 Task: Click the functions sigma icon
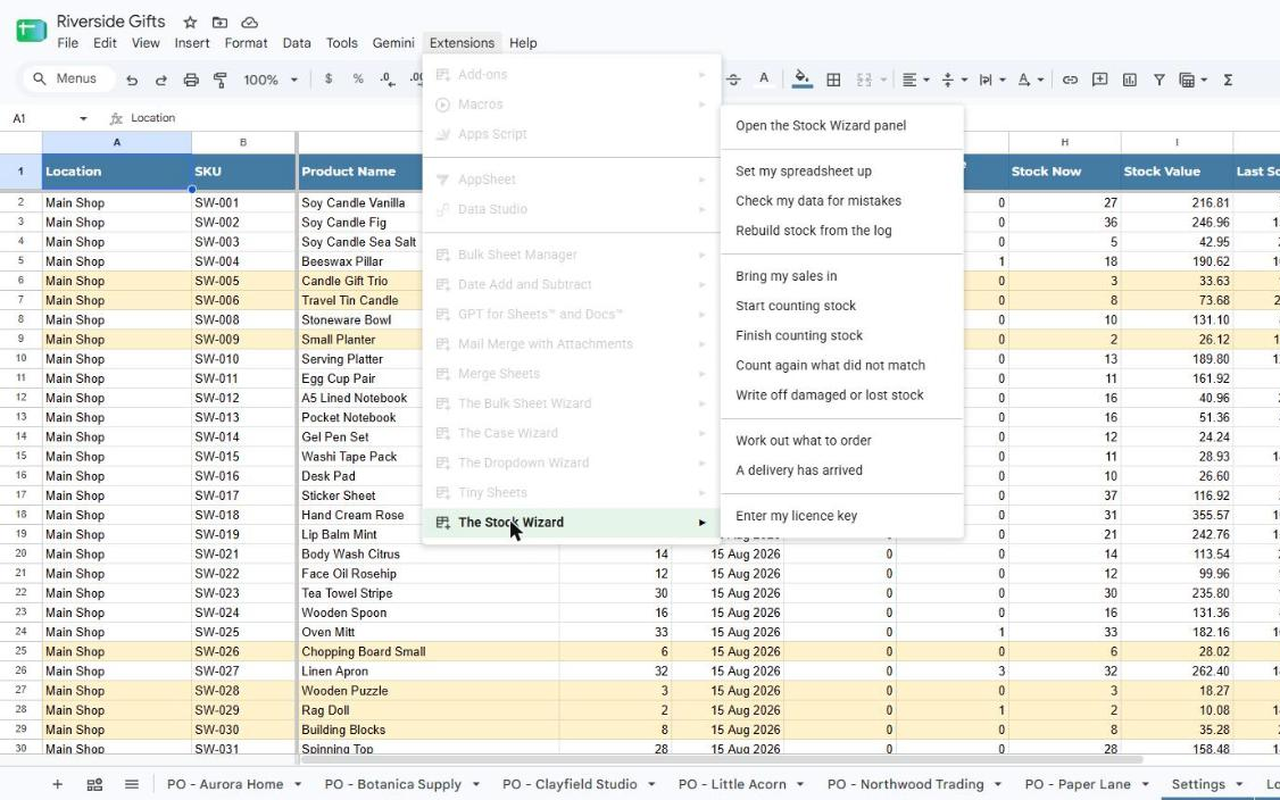point(1228,80)
